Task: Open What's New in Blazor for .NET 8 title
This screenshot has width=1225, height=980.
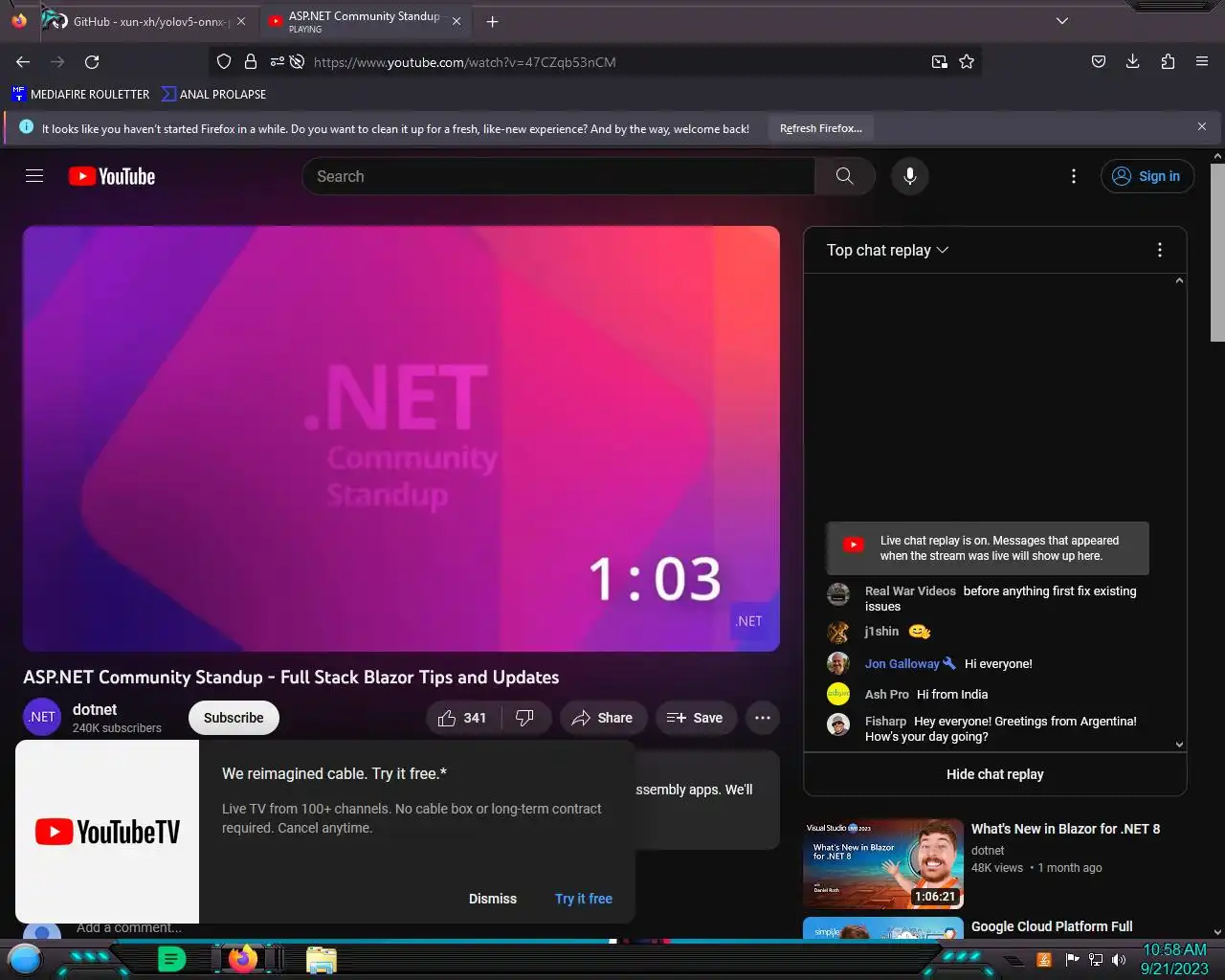Action: pos(1065,829)
